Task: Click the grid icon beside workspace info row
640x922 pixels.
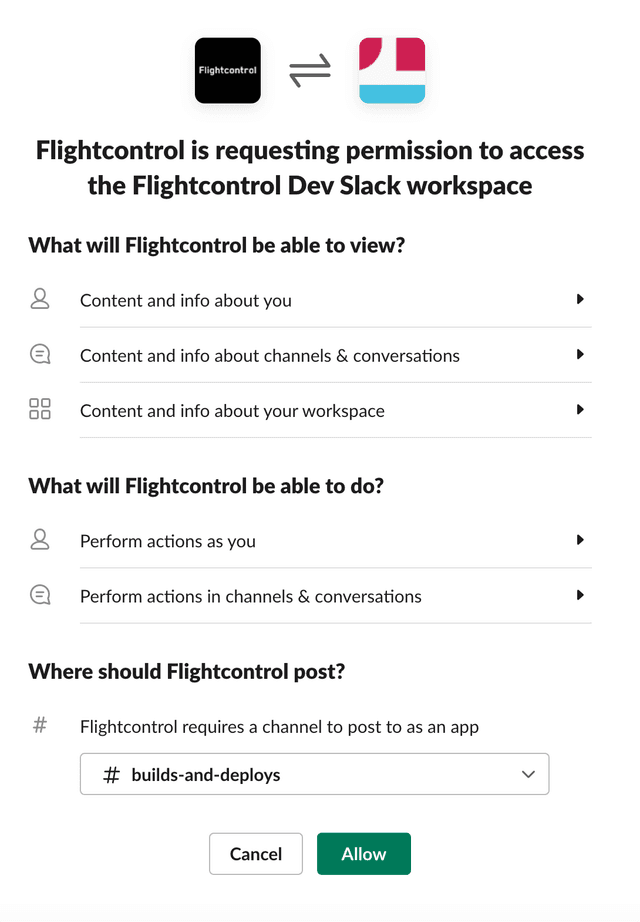Action: pyautogui.click(x=40, y=409)
